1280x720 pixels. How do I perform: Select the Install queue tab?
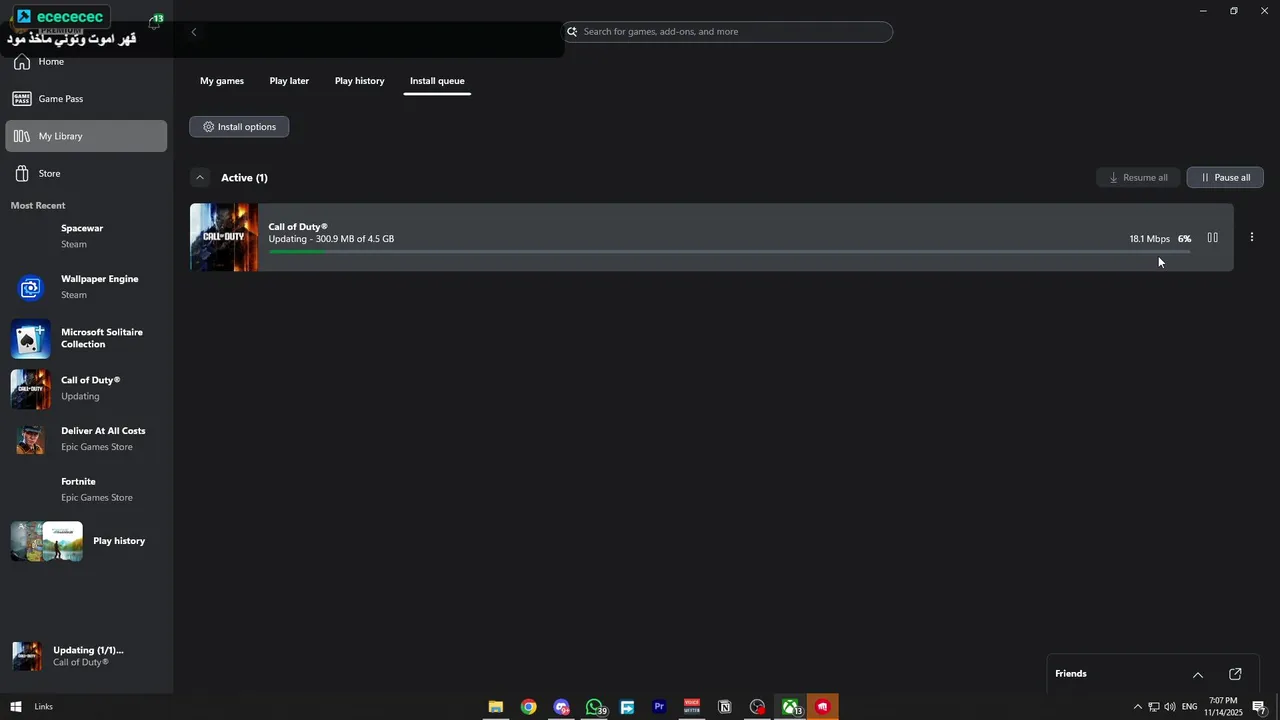[x=437, y=81]
